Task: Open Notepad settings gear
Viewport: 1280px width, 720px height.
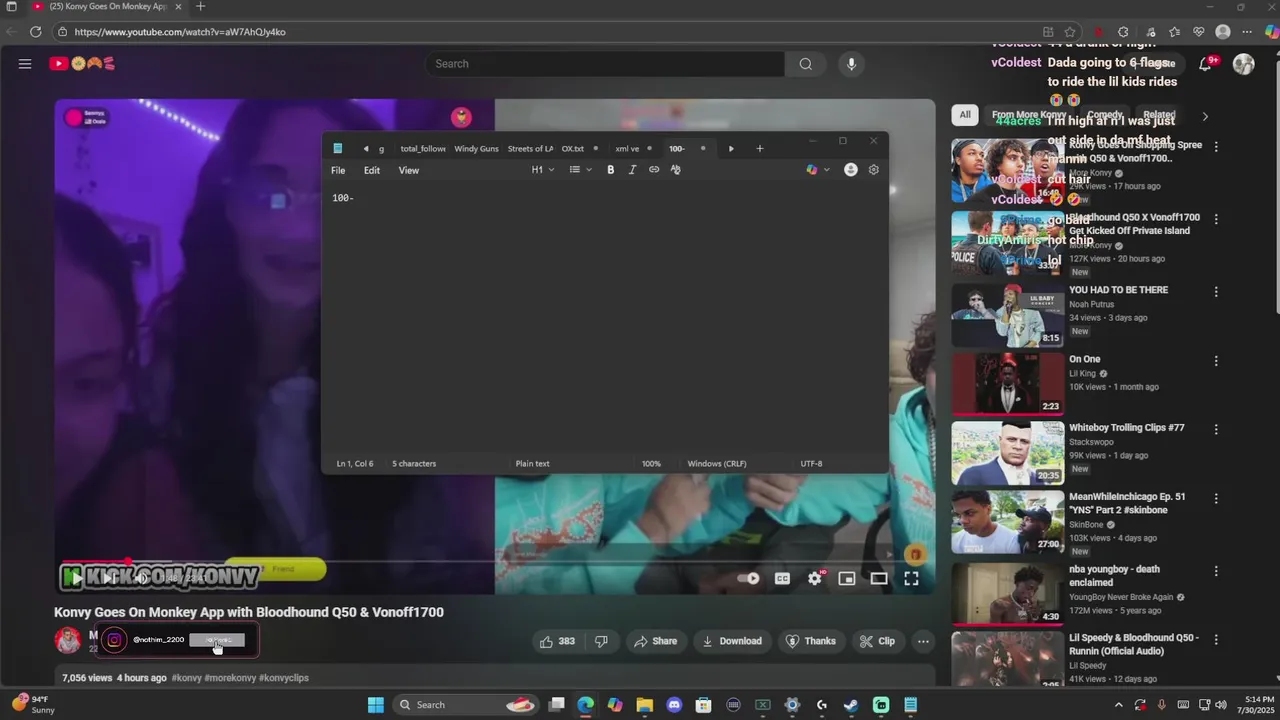Action: pyautogui.click(x=874, y=170)
